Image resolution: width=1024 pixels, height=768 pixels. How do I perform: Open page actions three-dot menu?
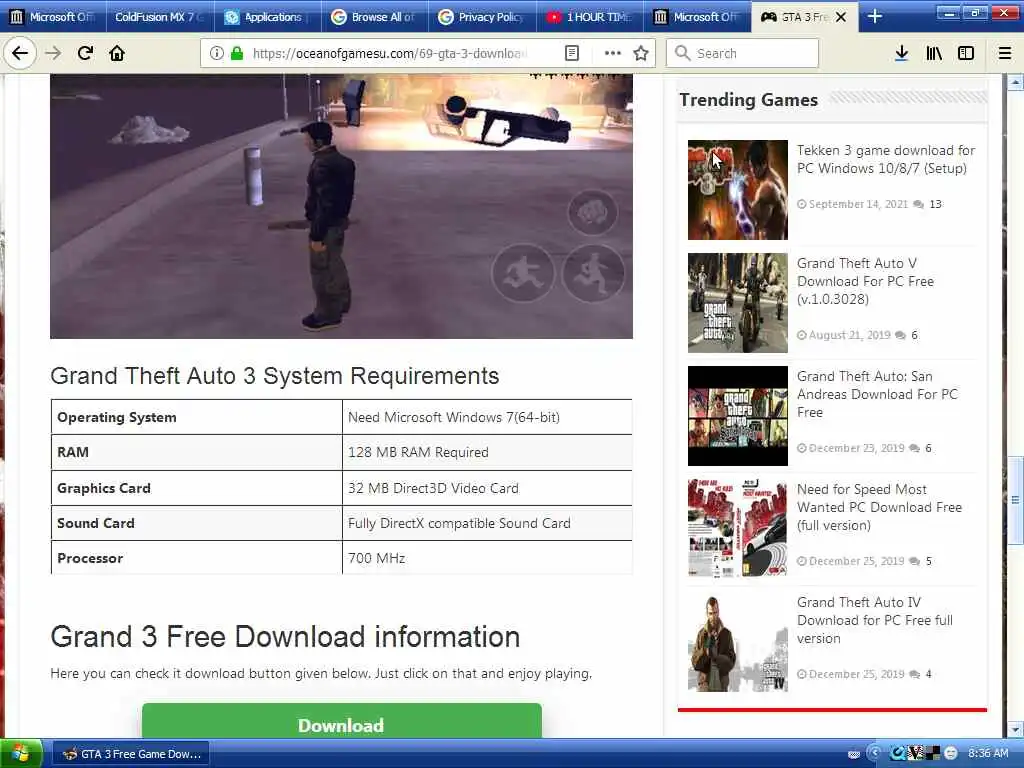pos(612,53)
